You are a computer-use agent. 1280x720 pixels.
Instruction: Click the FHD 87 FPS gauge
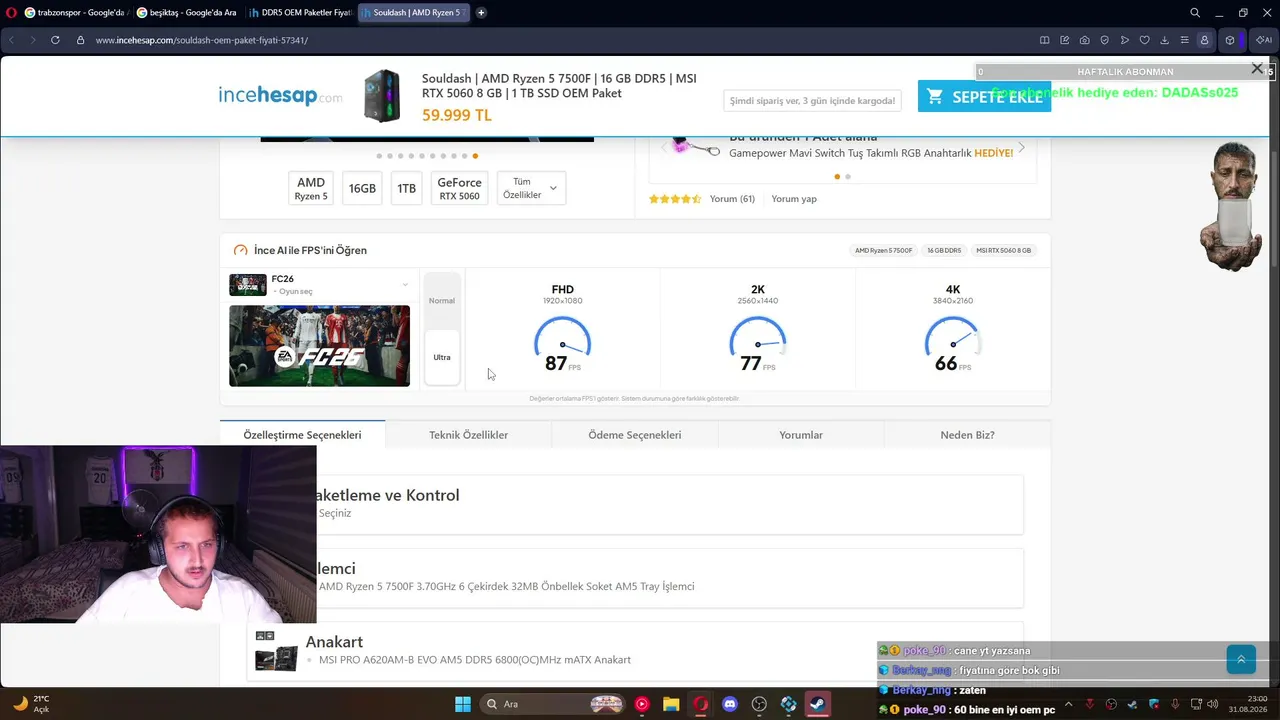(x=562, y=345)
